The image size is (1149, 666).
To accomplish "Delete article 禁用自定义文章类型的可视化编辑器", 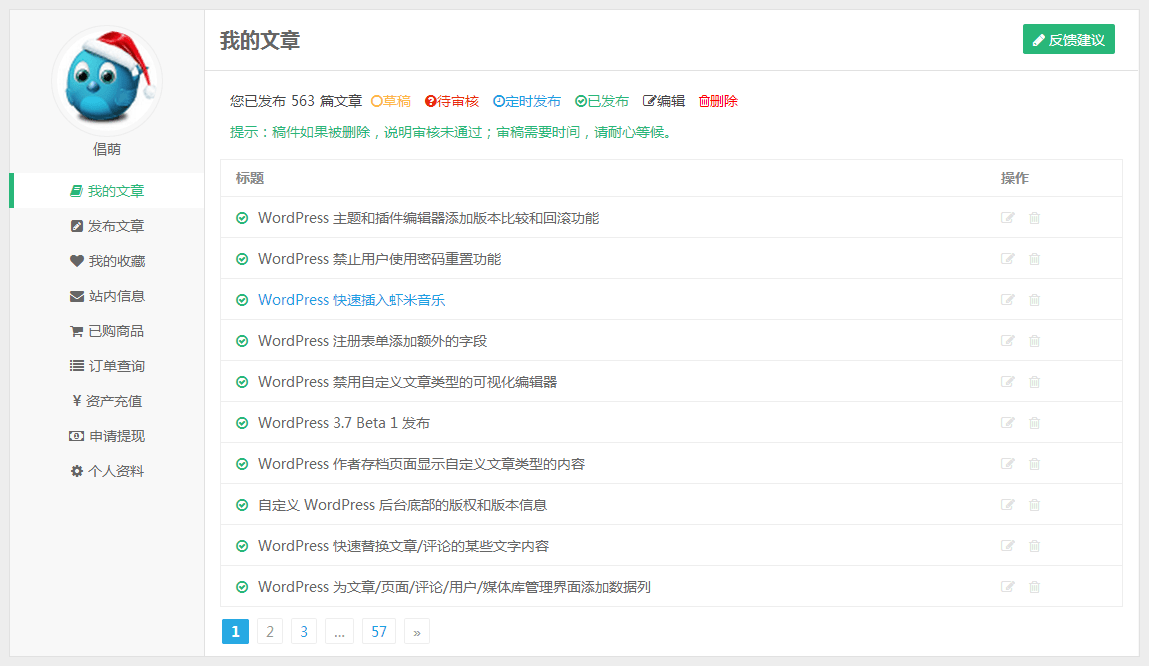I will pos(1034,382).
